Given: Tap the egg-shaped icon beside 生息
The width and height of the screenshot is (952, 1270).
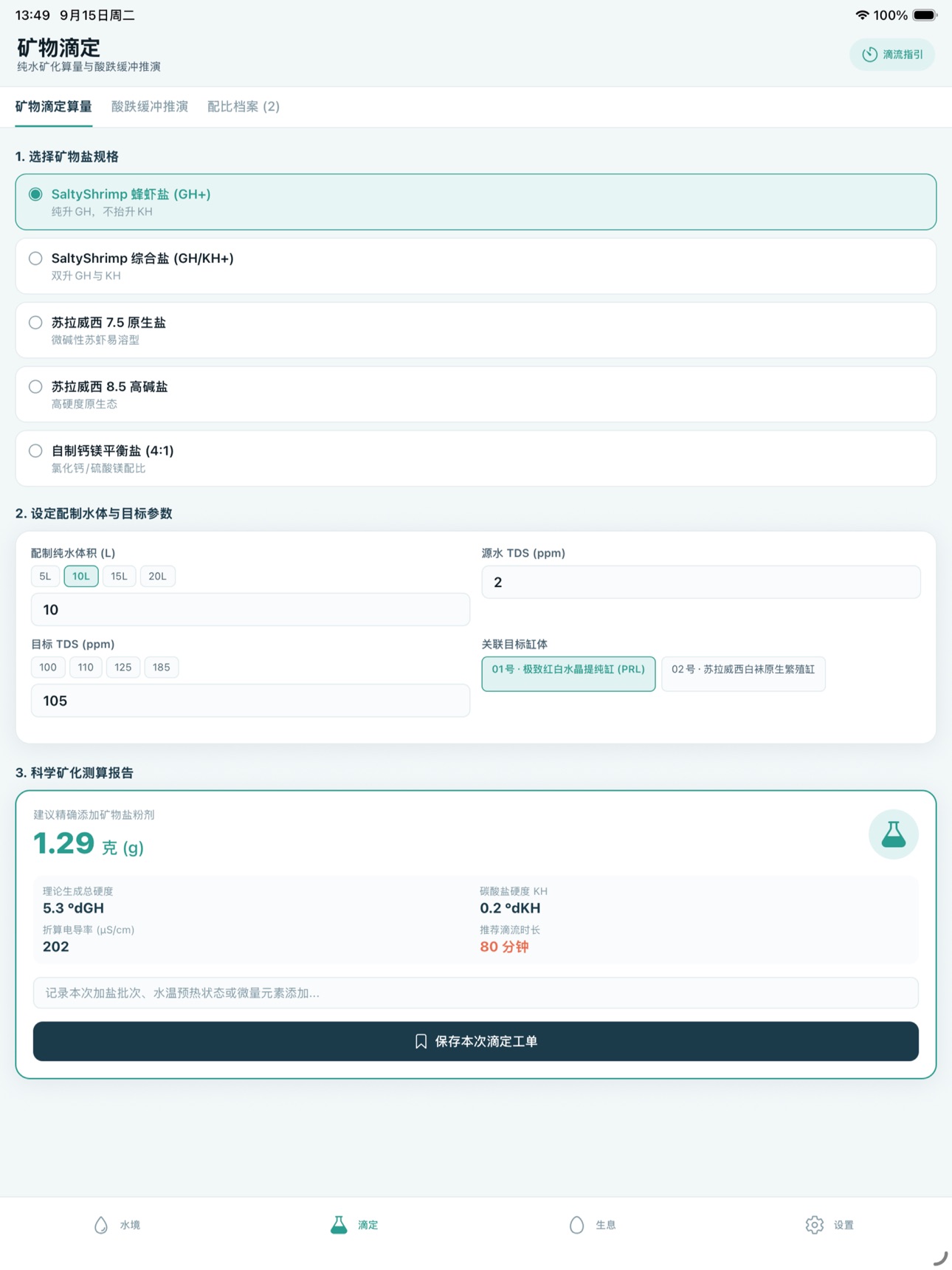Looking at the screenshot, I should coord(576,1225).
